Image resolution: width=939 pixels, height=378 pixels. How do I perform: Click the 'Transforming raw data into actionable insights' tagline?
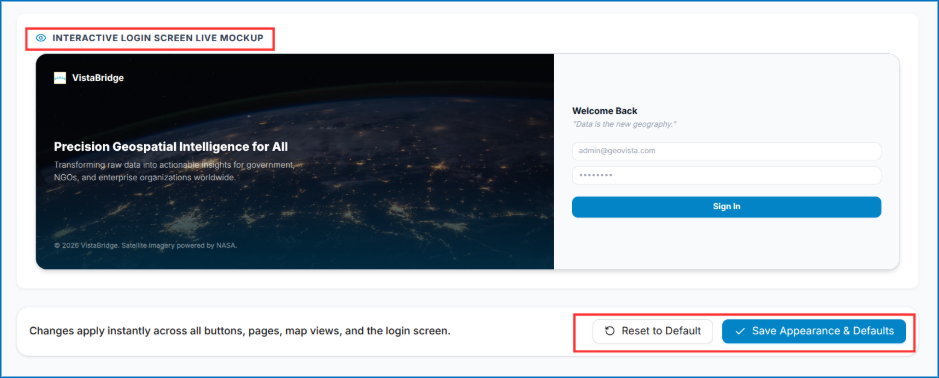click(174, 171)
